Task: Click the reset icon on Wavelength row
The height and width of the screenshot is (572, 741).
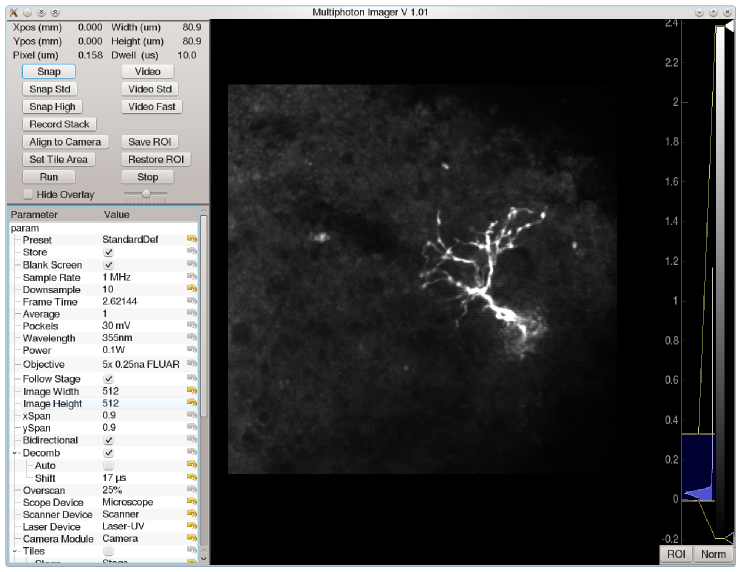Action: (x=192, y=337)
